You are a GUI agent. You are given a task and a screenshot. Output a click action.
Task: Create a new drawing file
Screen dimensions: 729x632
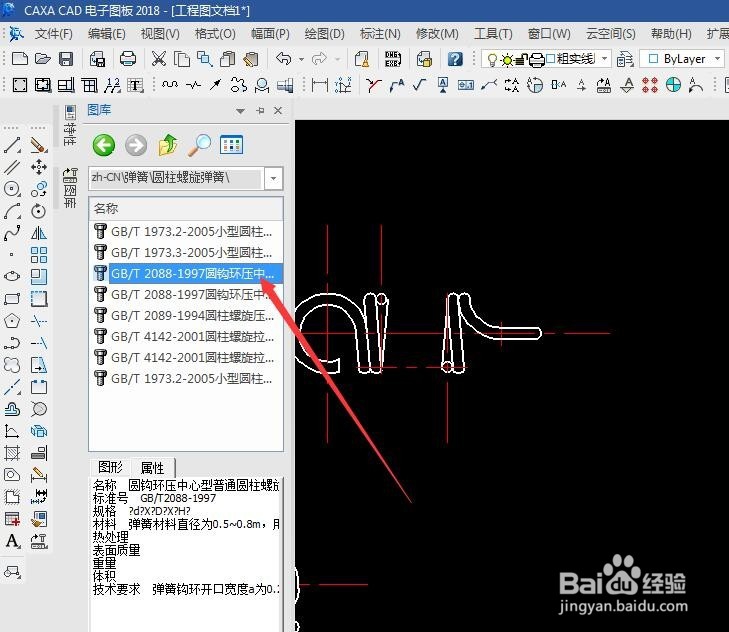pos(20,59)
